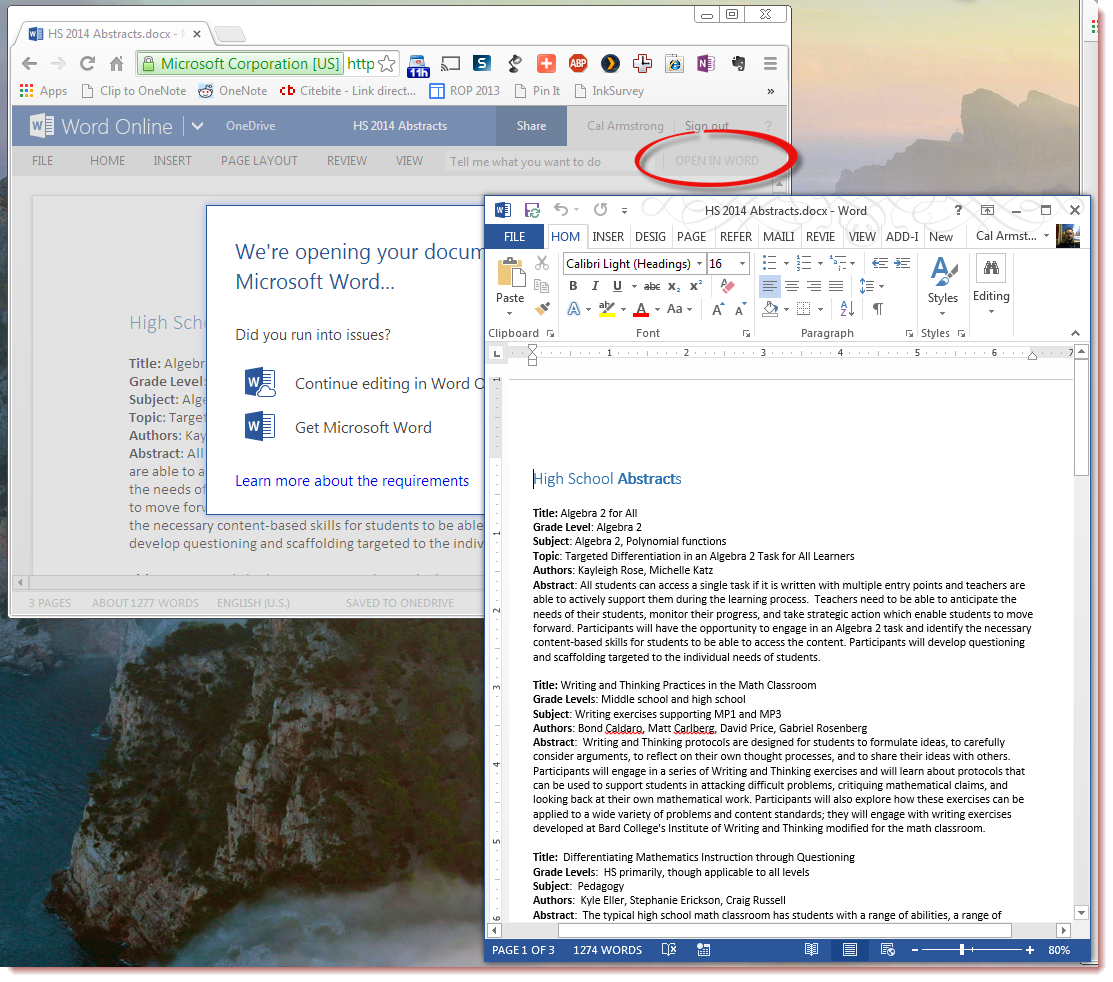The height and width of the screenshot is (982, 1113).
Task: Click Increase Indent icon
Action: (x=902, y=263)
